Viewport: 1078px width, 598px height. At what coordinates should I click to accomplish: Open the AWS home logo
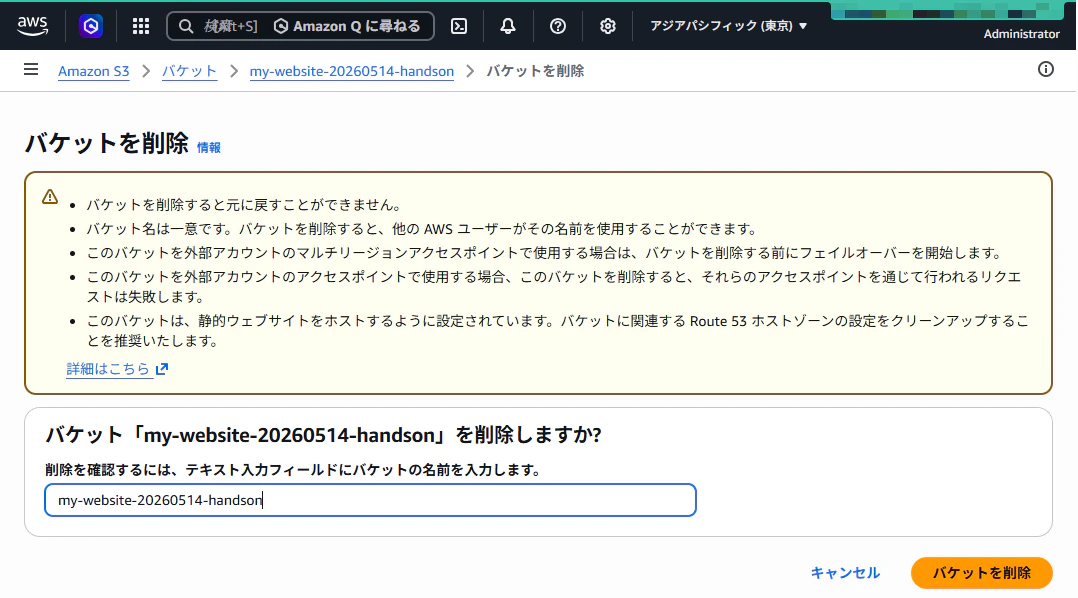click(32, 25)
